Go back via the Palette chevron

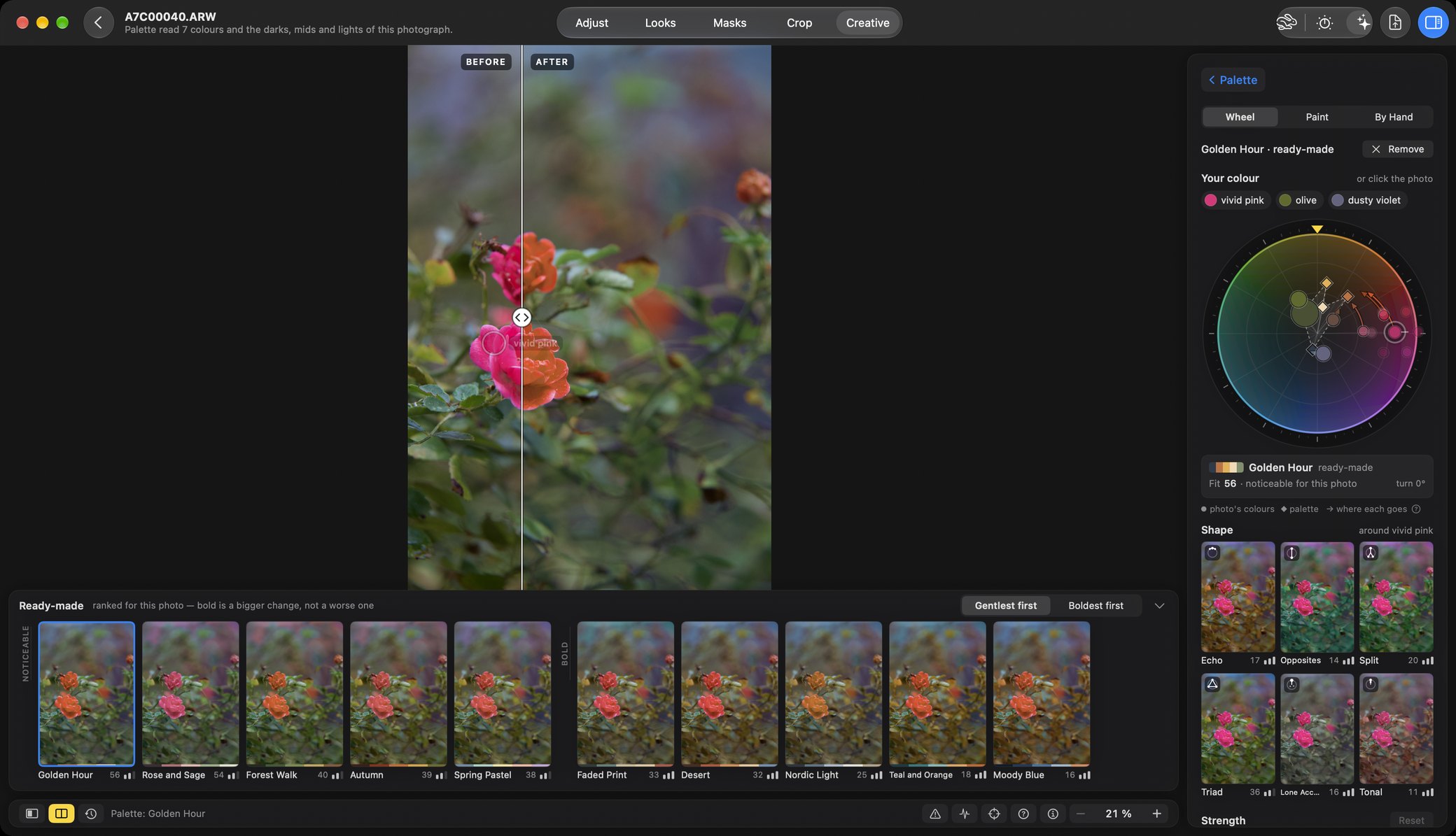(1233, 80)
